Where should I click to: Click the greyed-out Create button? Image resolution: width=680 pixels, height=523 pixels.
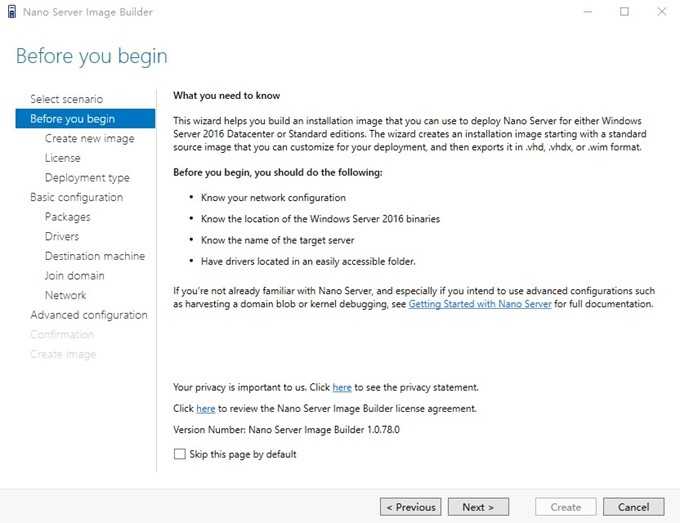566,507
